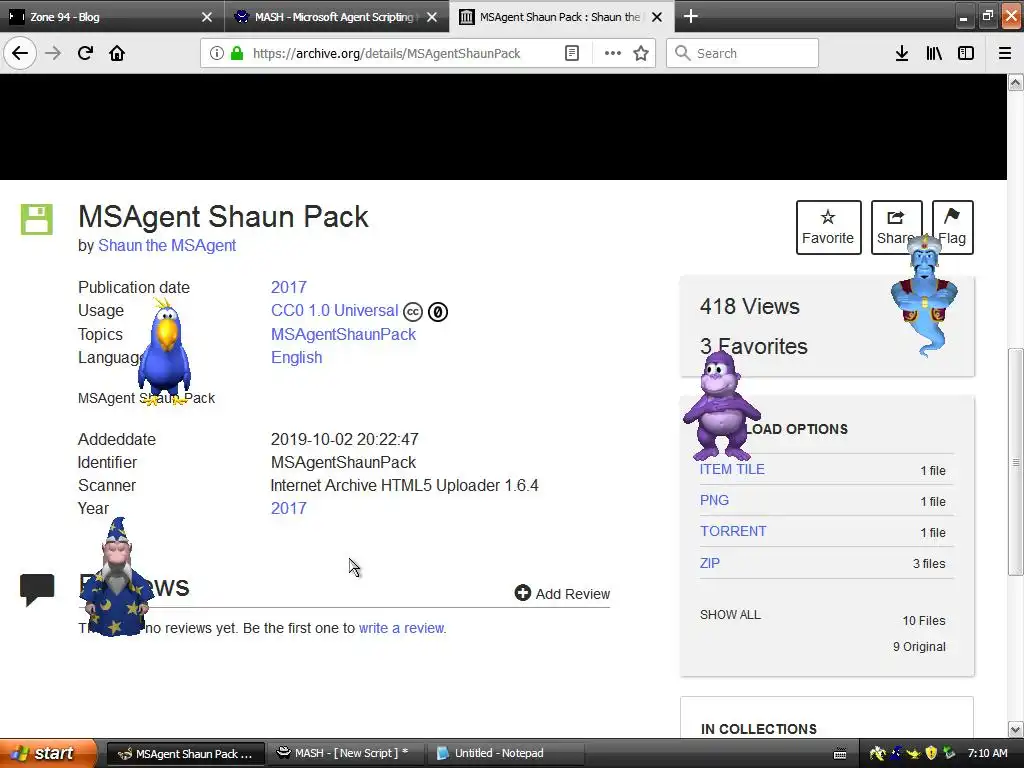
Task: Click the 7:10 AM system clock
Action: pos(987,753)
